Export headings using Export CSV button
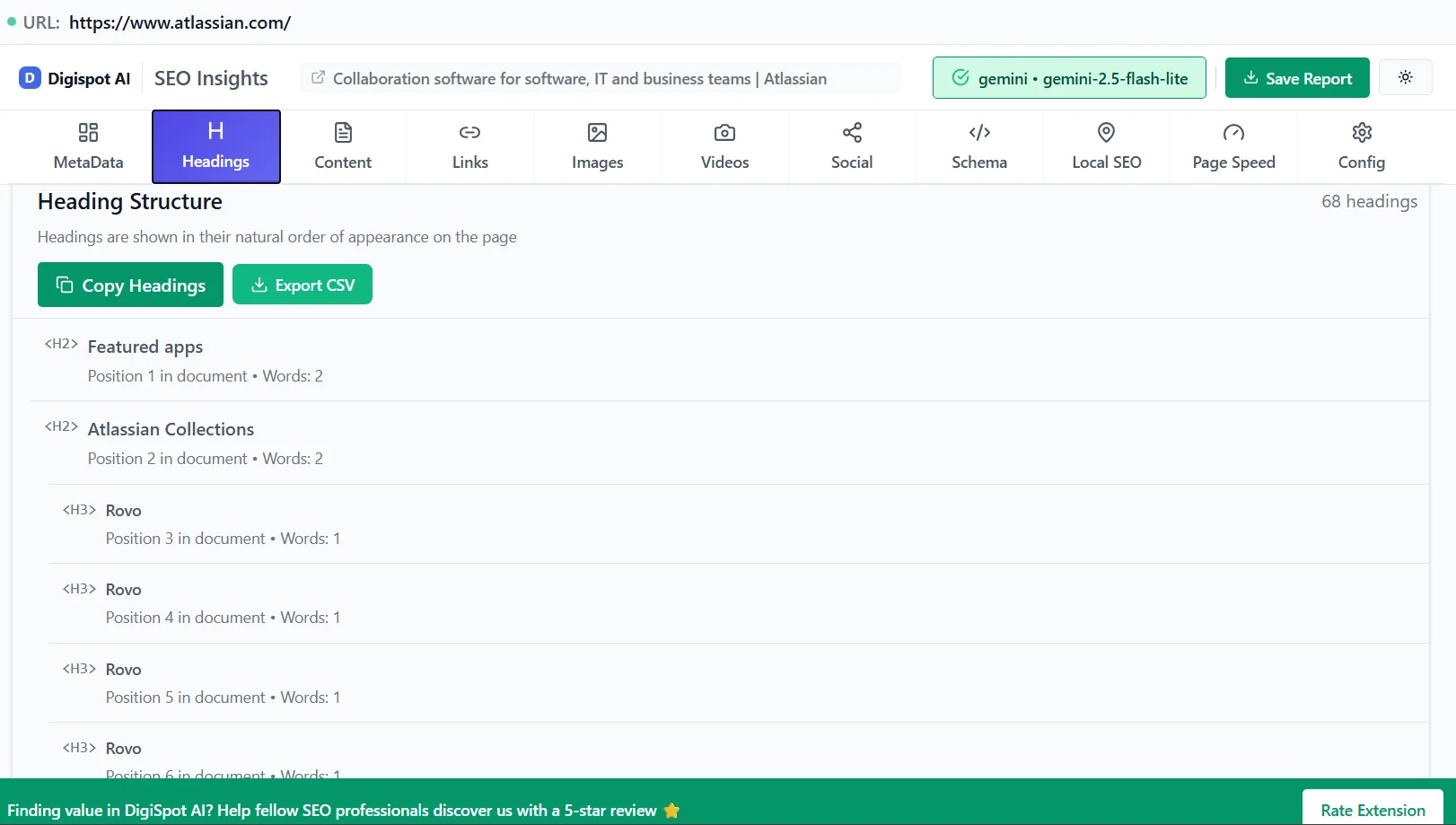1456x825 pixels. point(303,285)
